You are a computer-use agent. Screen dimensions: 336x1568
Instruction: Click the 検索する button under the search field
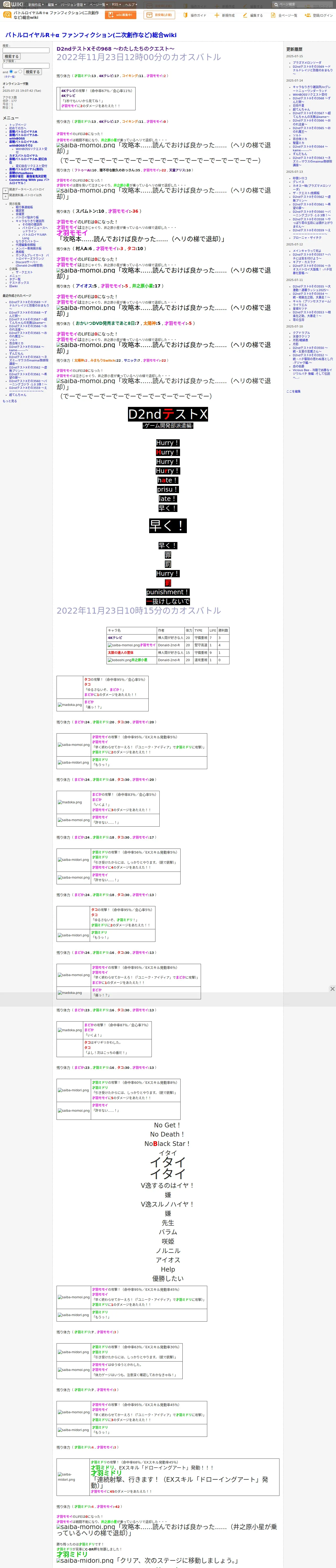[12, 57]
